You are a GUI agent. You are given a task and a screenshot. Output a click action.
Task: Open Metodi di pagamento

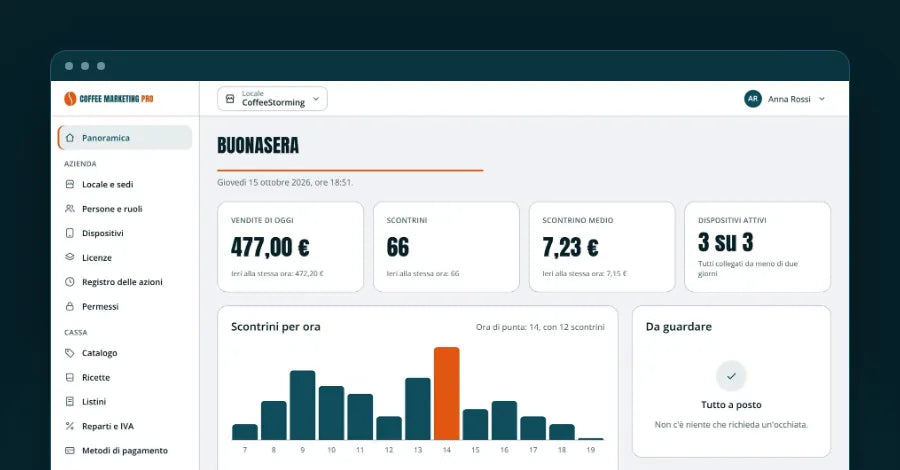[125, 450]
